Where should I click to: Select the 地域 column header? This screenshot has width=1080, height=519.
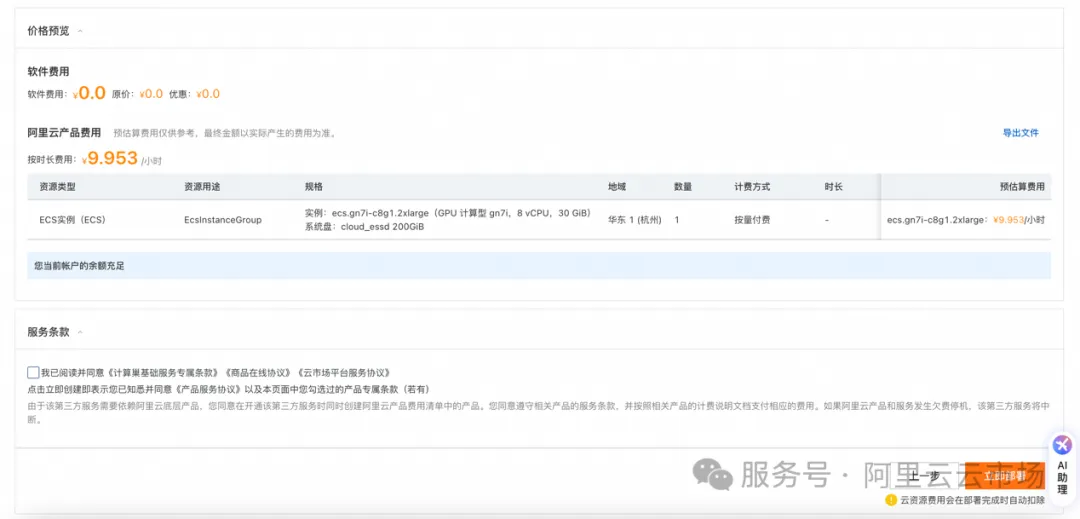pos(617,187)
